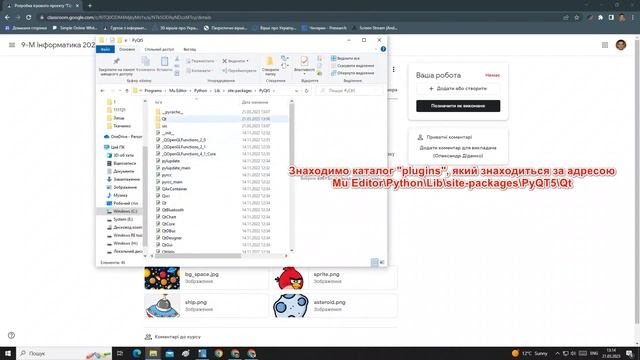Click Mu Editor in address breadcrumb
This screenshot has width=640, height=360.
pyautogui.click(x=178, y=91)
